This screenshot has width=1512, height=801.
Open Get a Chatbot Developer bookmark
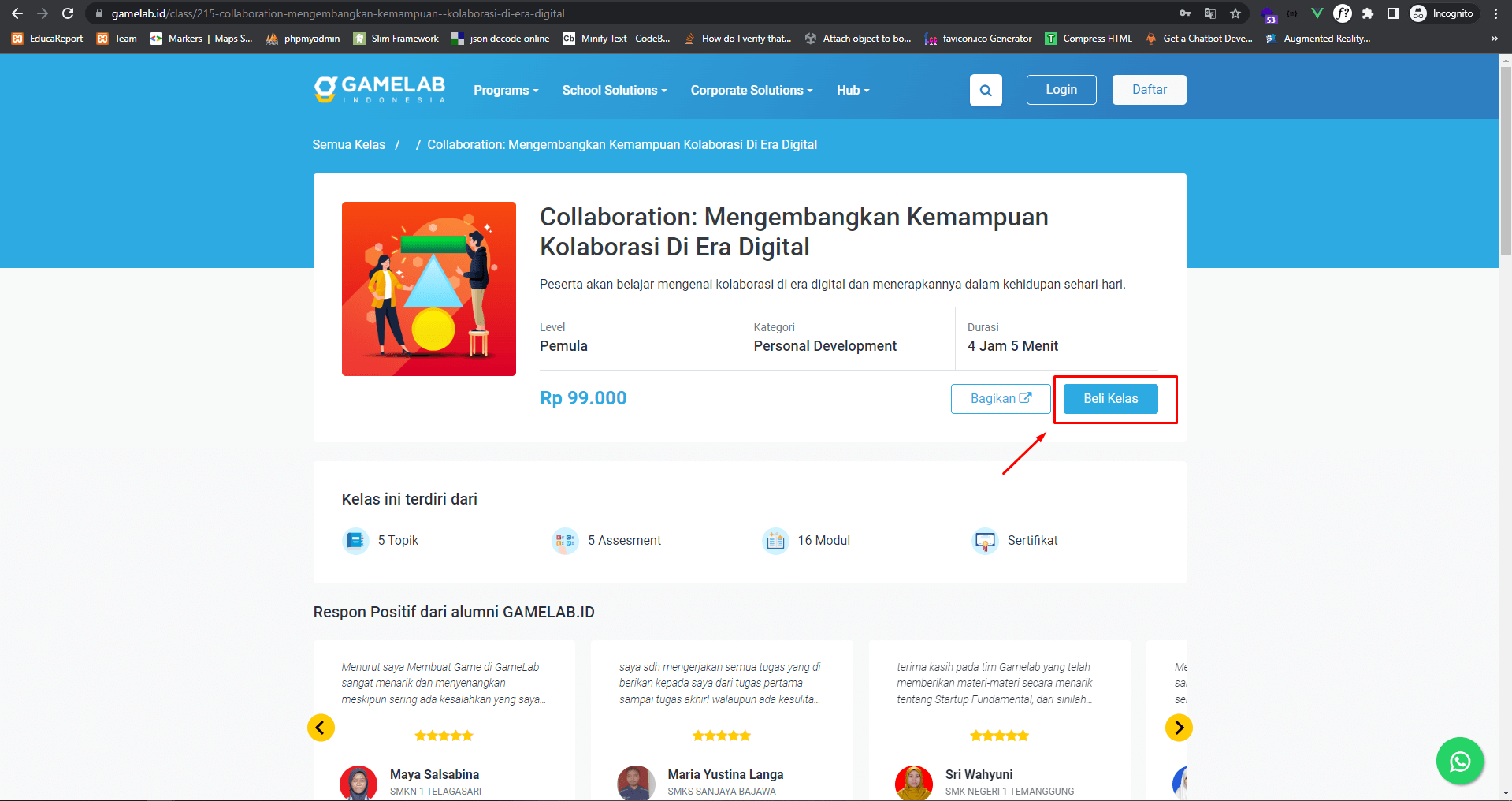pyautogui.click(x=1199, y=39)
